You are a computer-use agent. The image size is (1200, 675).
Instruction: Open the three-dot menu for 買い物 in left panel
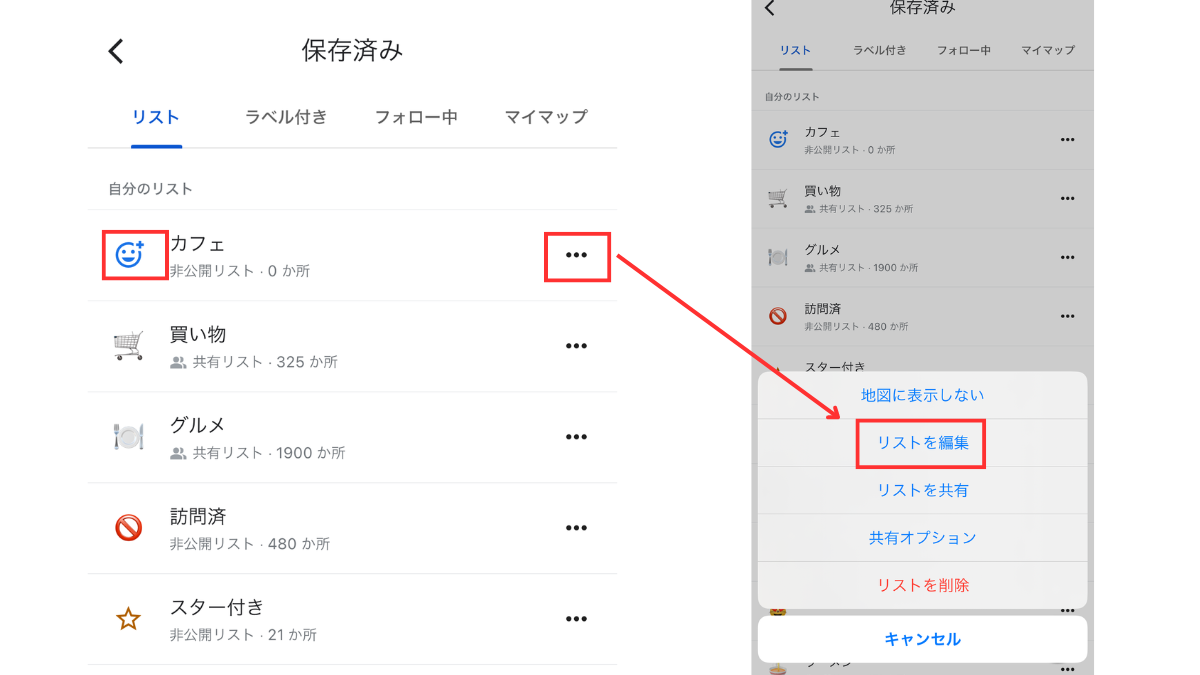tap(576, 346)
